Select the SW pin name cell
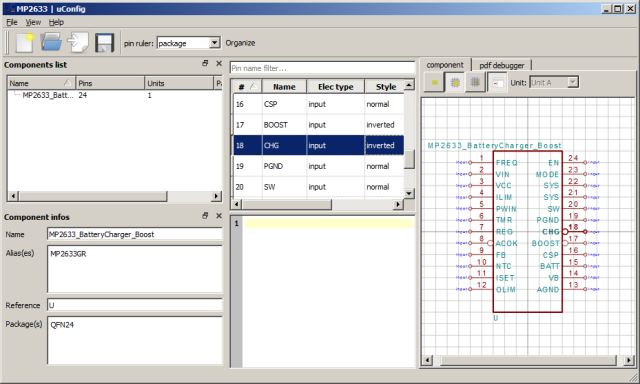 (x=284, y=187)
